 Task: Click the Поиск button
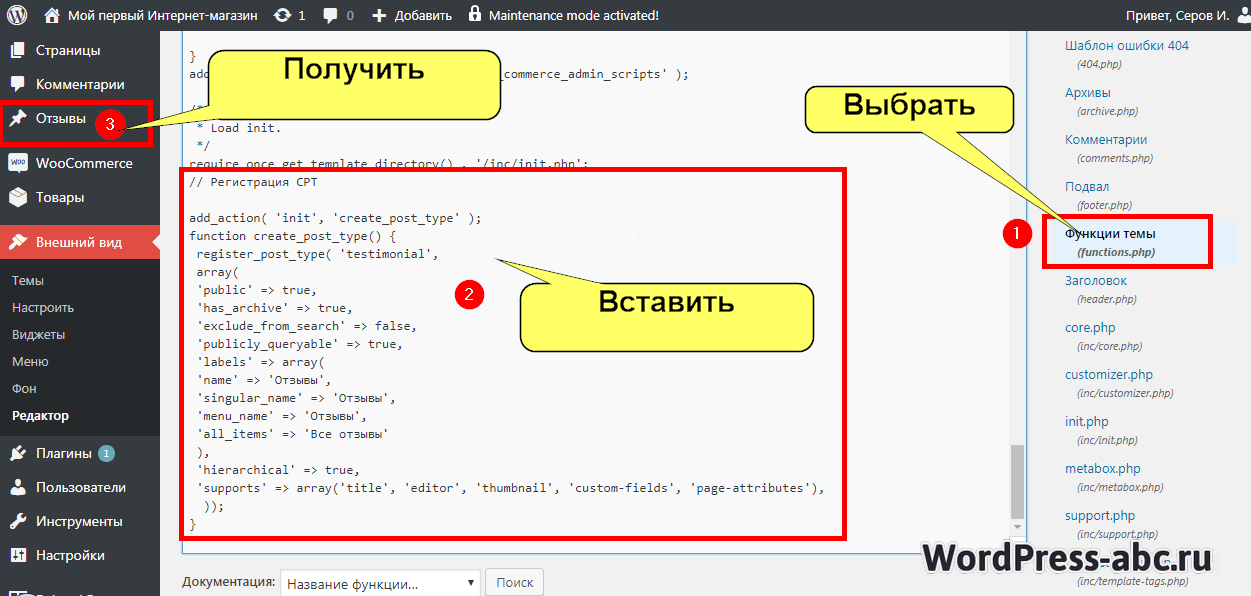pos(515,583)
